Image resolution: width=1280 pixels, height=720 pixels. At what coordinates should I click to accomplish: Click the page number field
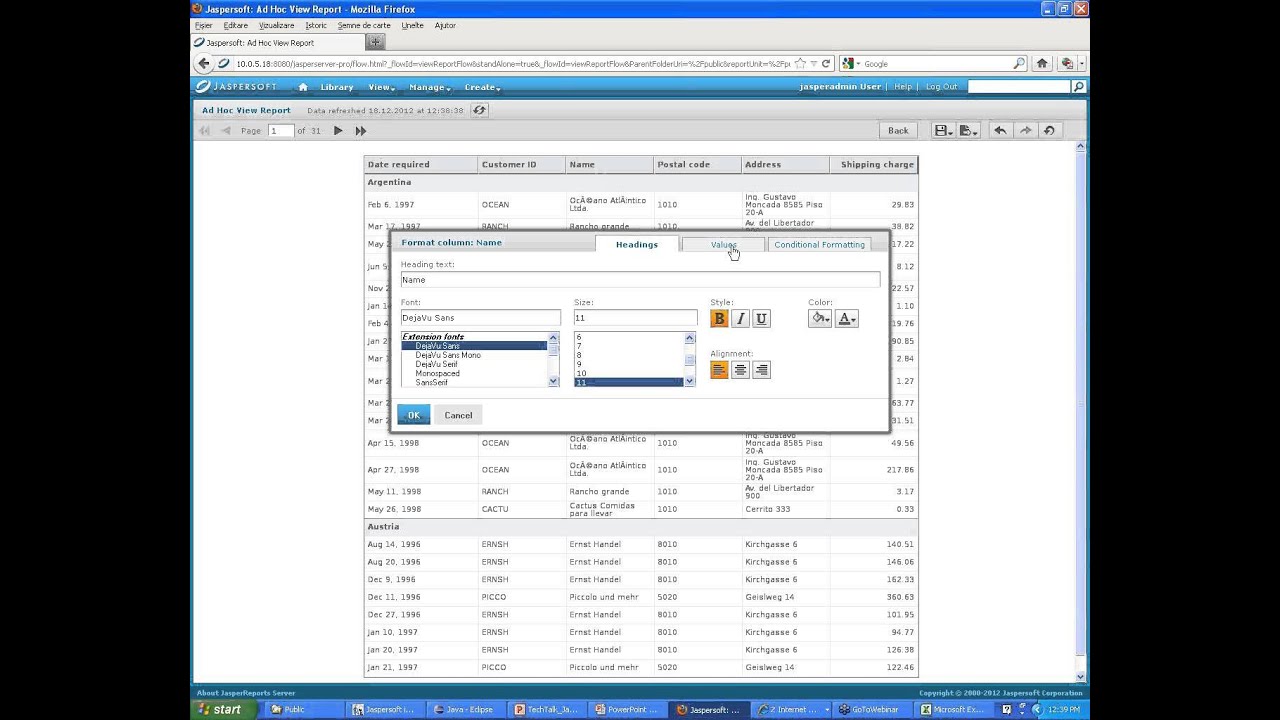pyautogui.click(x=281, y=131)
